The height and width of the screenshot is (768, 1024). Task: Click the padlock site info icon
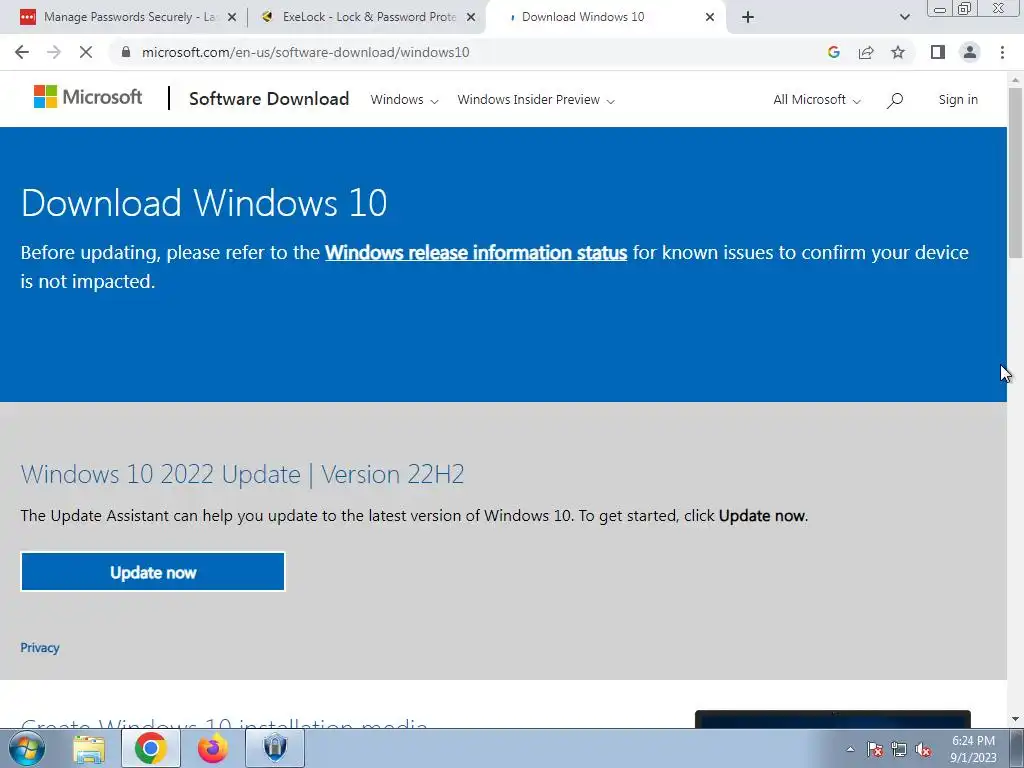point(126,52)
